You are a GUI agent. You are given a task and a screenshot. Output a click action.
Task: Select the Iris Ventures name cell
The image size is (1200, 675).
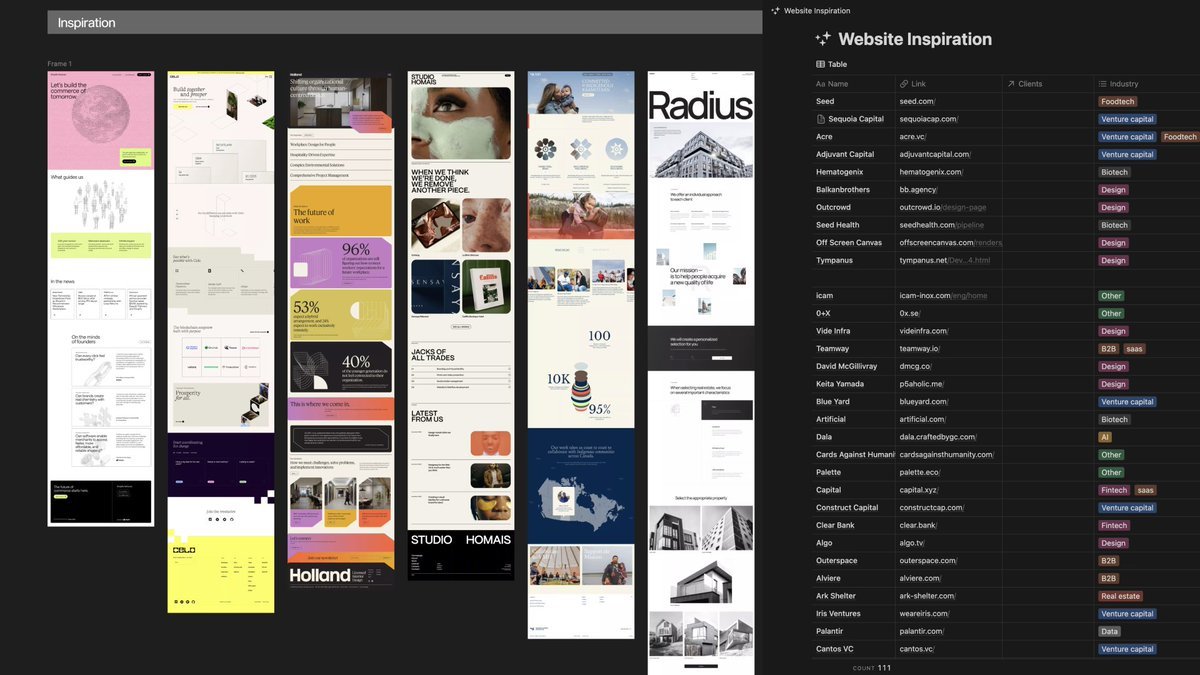point(854,614)
